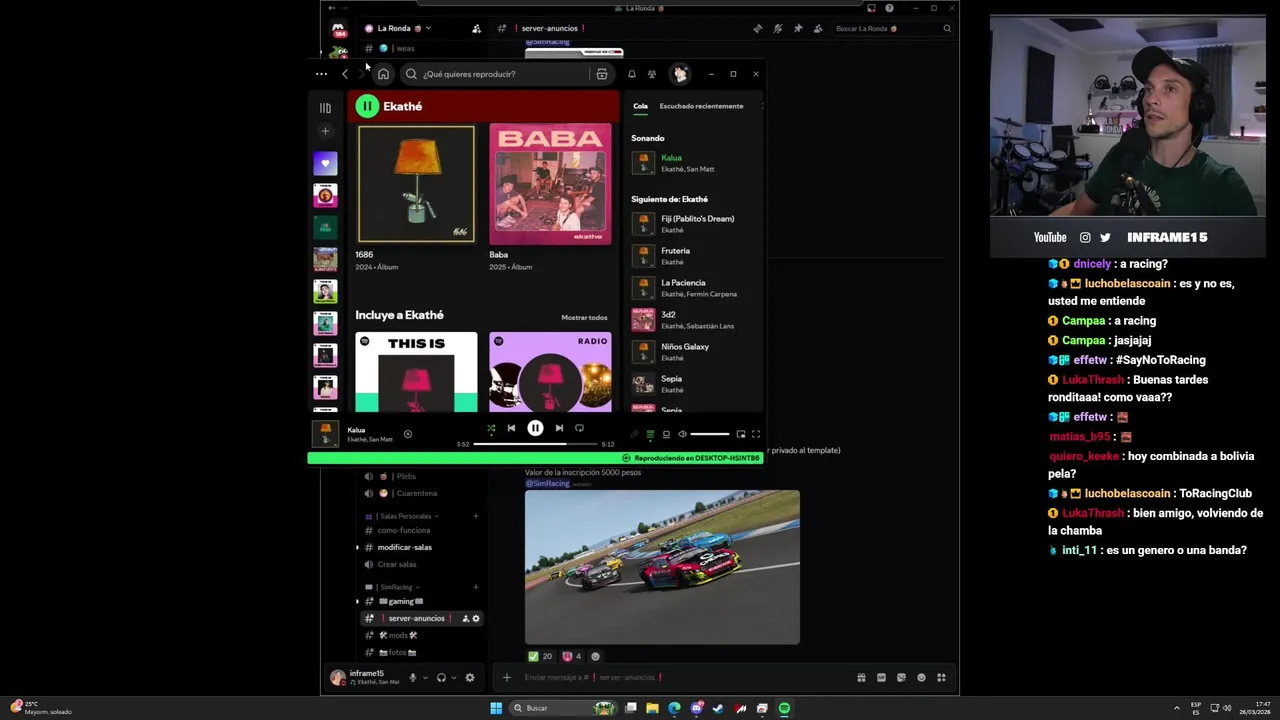The height and width of the screenshot is (720, 1280).
Task: Open the Spotify Home screen
Action: 383,74
